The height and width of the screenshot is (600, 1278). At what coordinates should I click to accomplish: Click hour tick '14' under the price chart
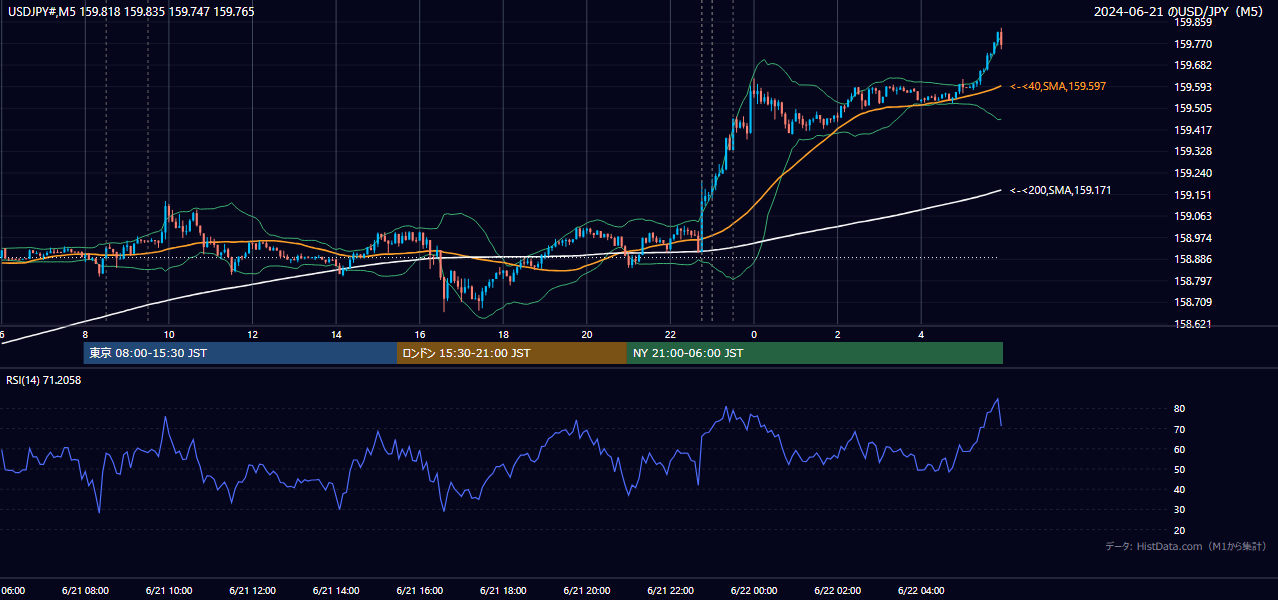[x=336, y=335]
